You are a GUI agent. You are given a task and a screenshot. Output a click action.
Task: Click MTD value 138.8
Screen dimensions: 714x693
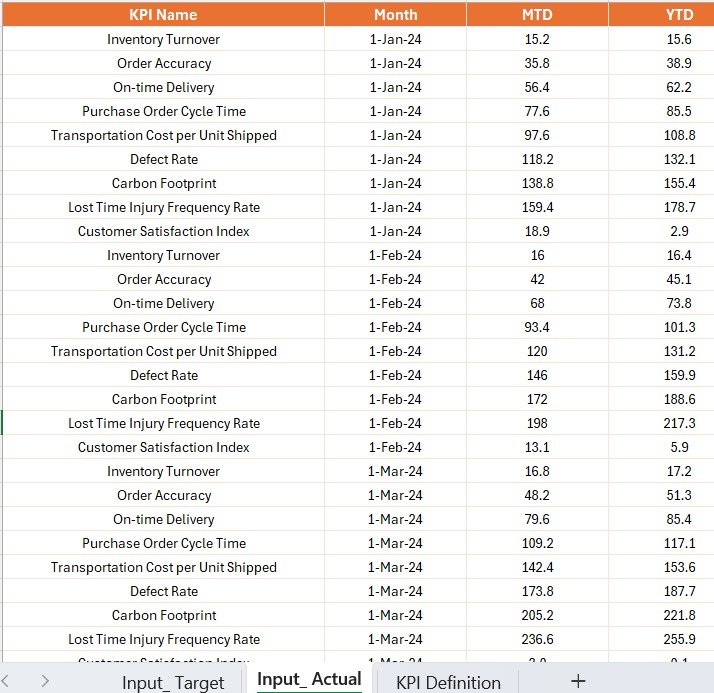click(537, 183)
